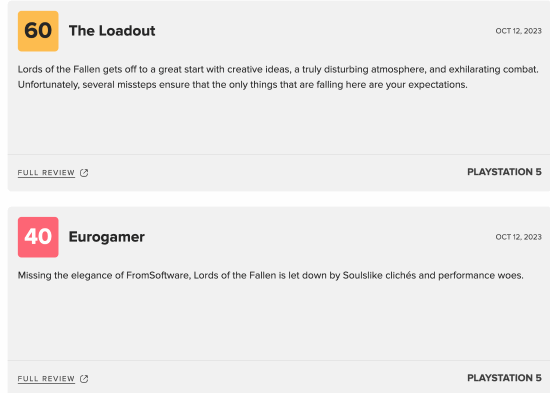Open Eurogamer's Full Review link
Viewport: 550px width, 393px height.
46,379
